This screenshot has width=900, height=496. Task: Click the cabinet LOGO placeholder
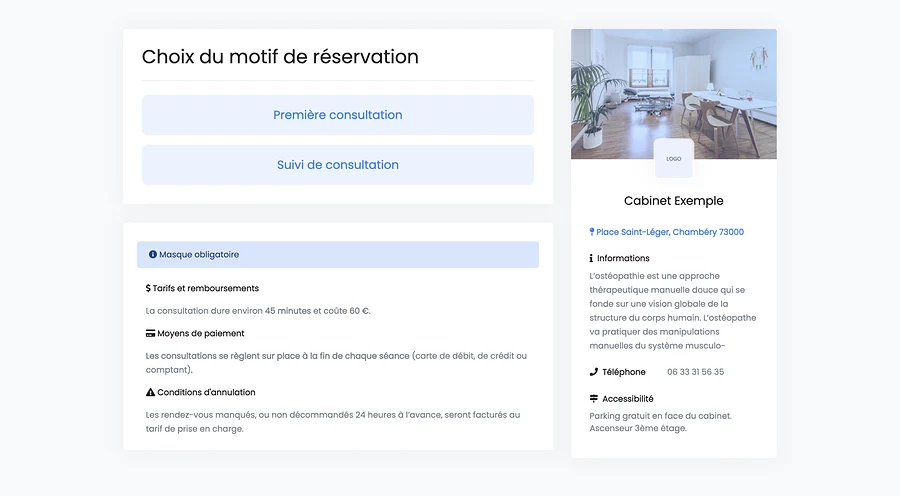[674, 158]
